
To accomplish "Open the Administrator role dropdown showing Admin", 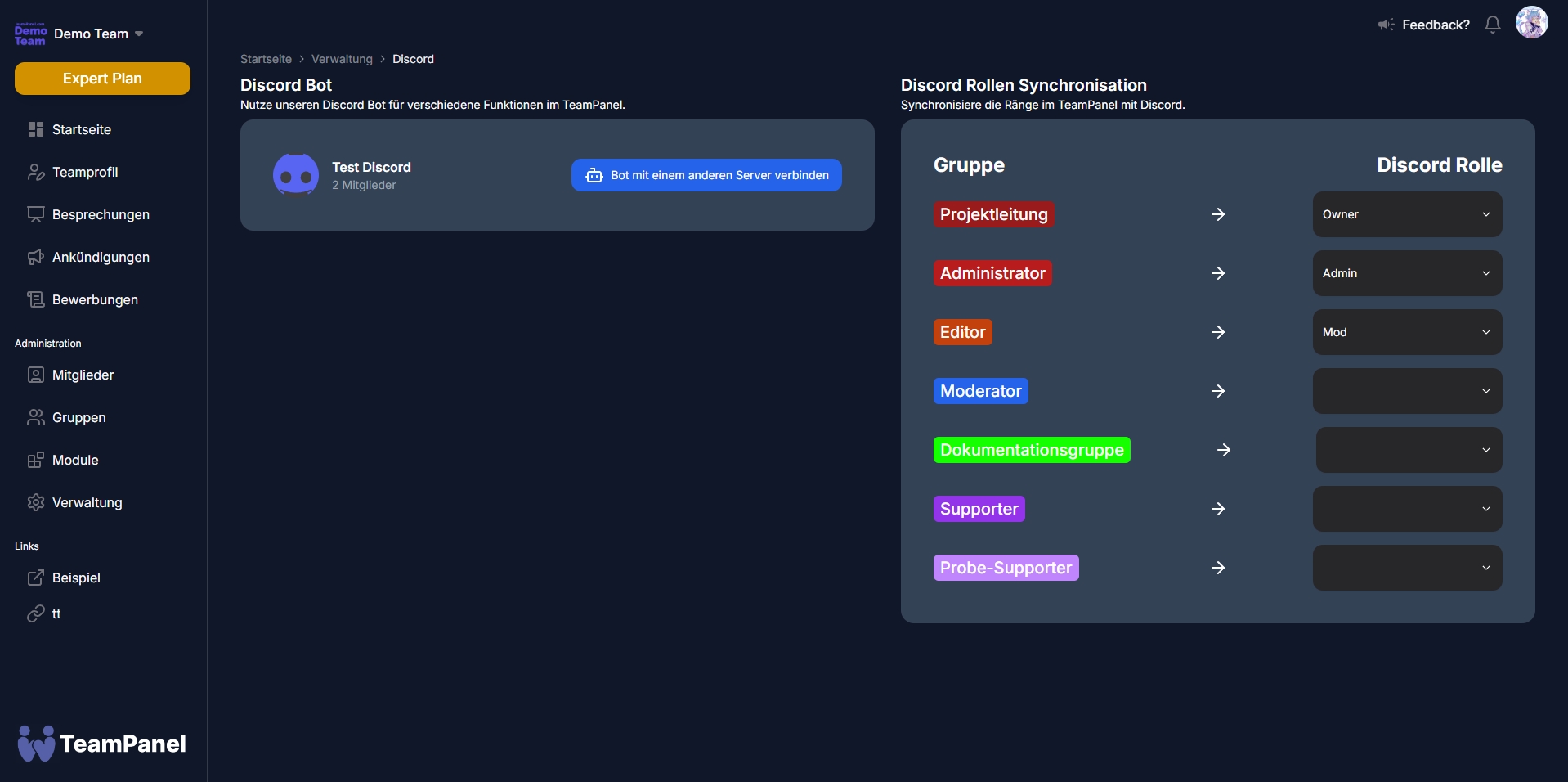I will pyautogui.click(x=1406, y=273).
